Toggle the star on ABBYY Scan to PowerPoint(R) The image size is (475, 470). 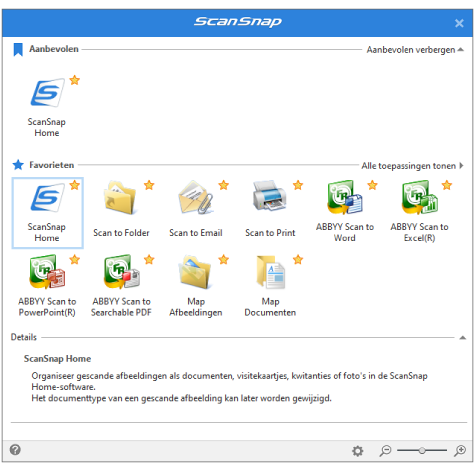[75, 259]
